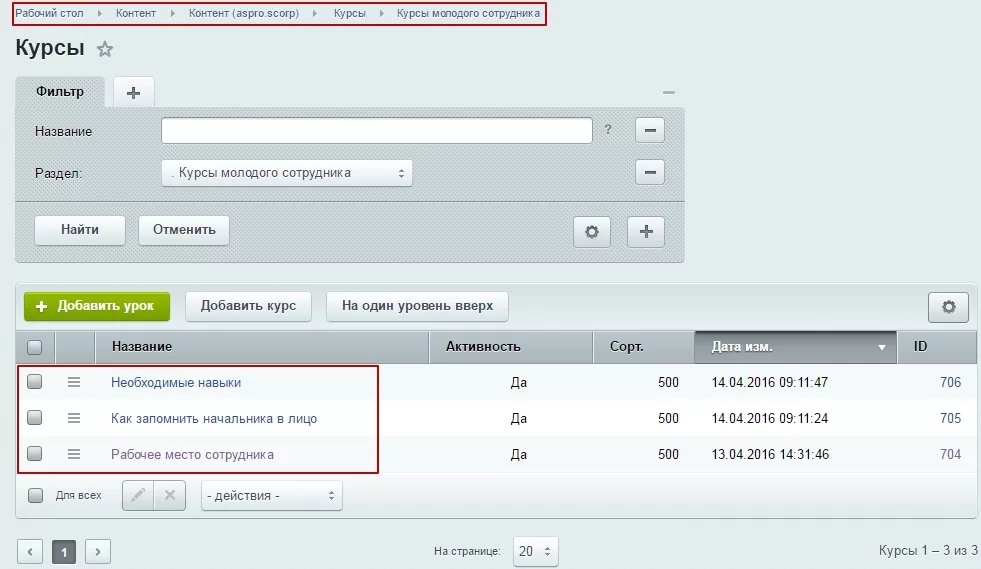This screenshot has height=569, width=981.
Task: Open the ID 704 link
Action: [x=950, y=454]
